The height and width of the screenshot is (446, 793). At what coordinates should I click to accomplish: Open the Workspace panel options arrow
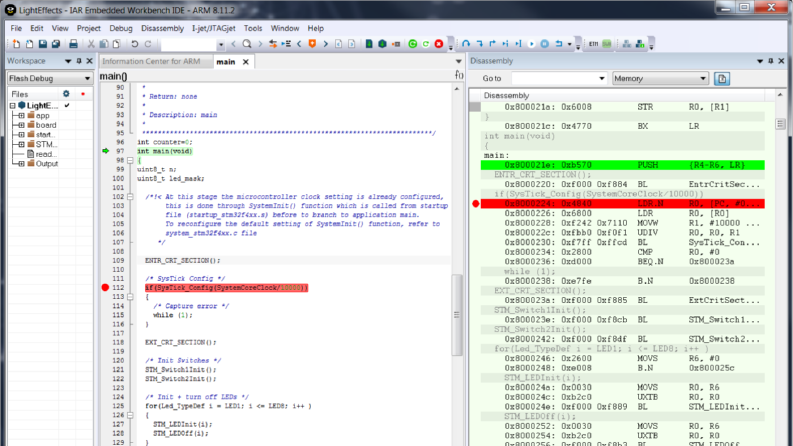(x=68, y=61)
